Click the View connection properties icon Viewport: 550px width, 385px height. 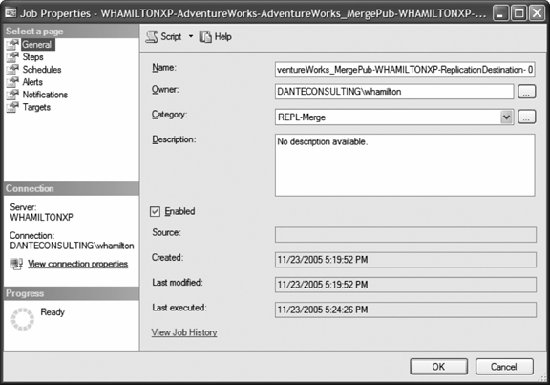coord(16,264)
